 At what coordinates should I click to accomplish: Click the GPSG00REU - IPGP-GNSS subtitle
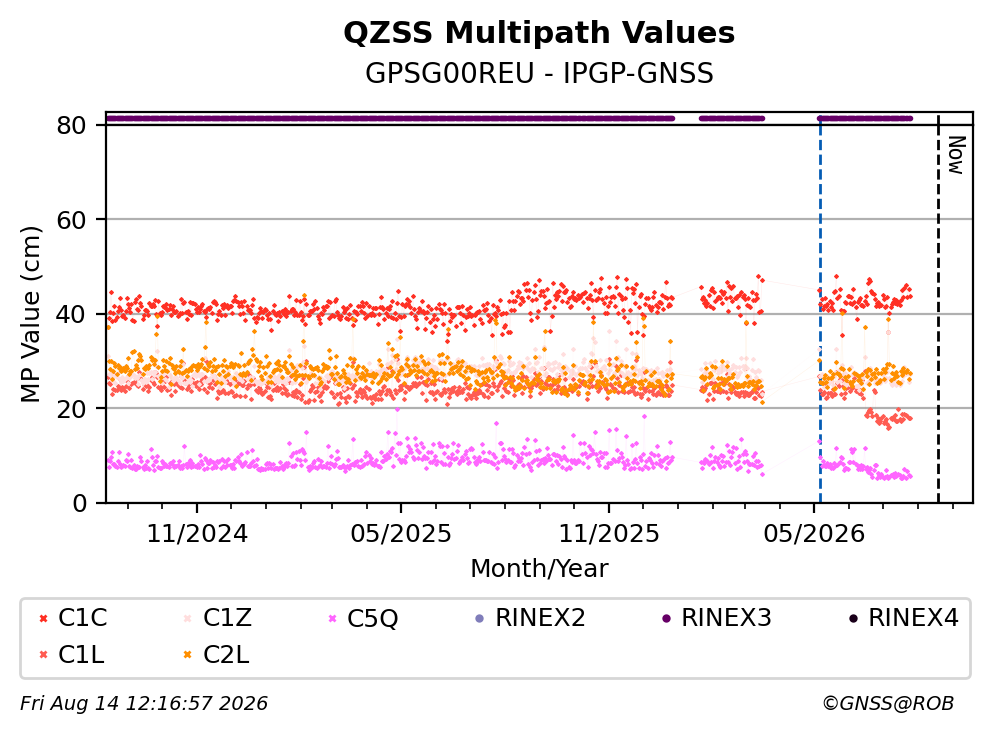(539, 73)
